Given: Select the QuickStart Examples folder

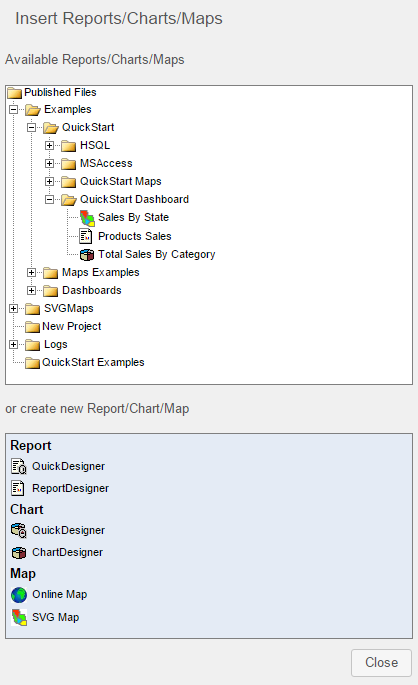Looking at the screenshot, I should click(93, 362).
